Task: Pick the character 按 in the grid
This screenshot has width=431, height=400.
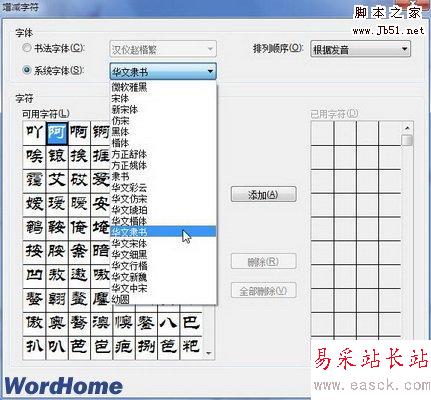Action: (x=35, y=252)
